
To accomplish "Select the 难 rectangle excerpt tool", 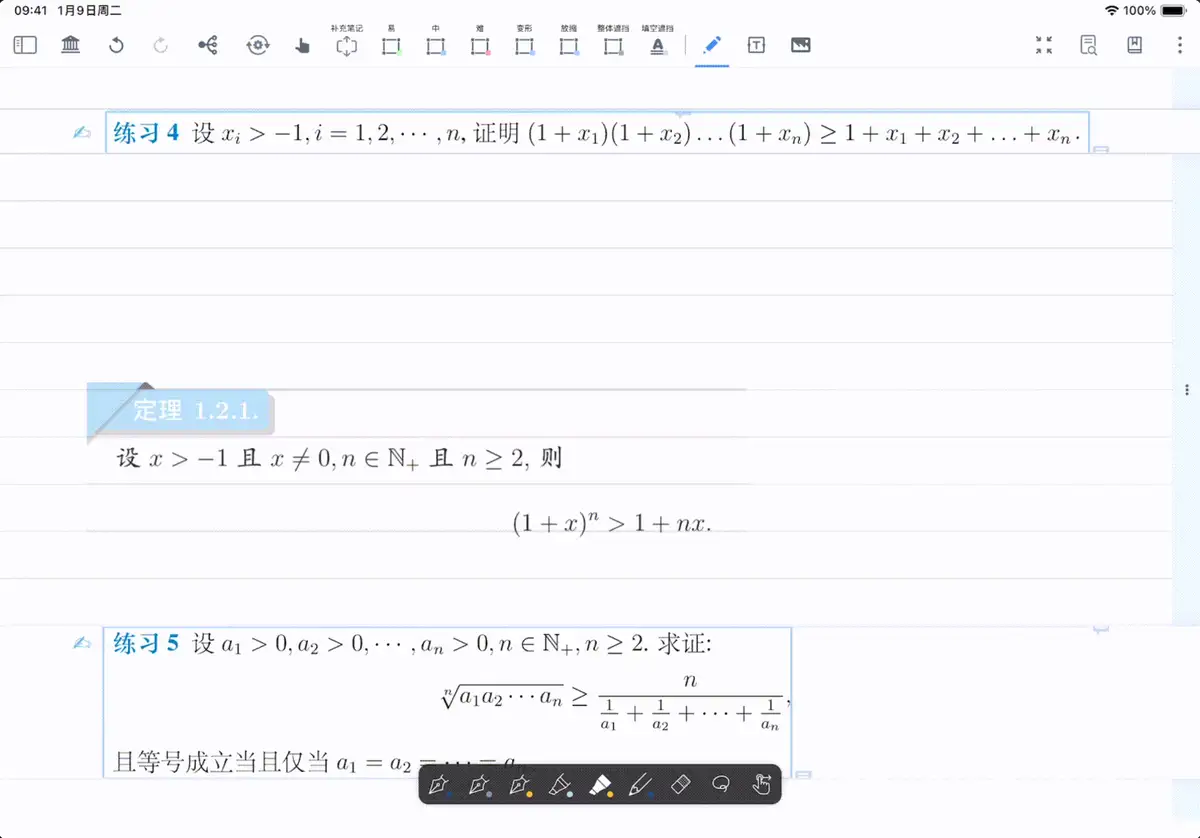I will pos(480,41).
